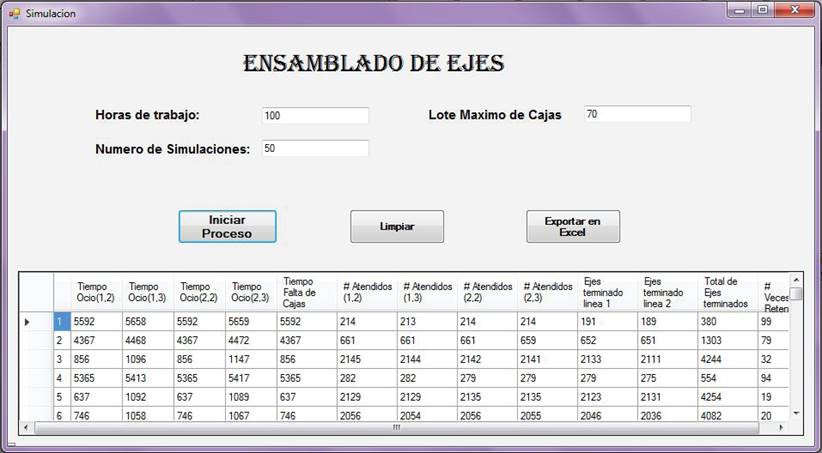Click vertical scrollbar down arrow in grid
The image size is (822, 453).
pyautogui.click(x=796, y=413)
